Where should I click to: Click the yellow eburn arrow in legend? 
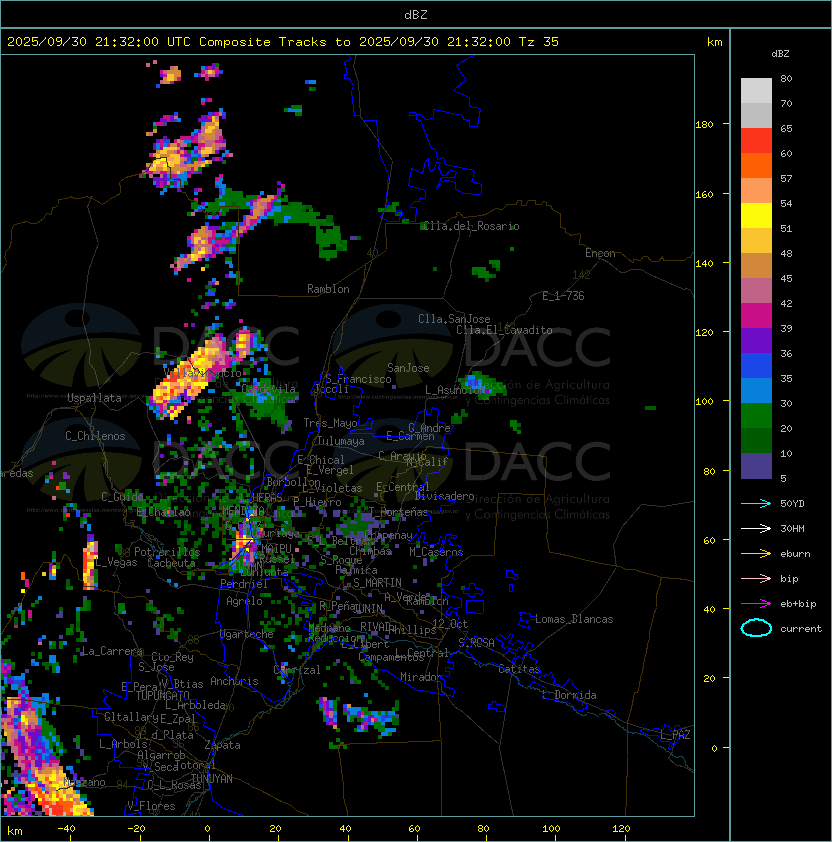pos(756,553)
